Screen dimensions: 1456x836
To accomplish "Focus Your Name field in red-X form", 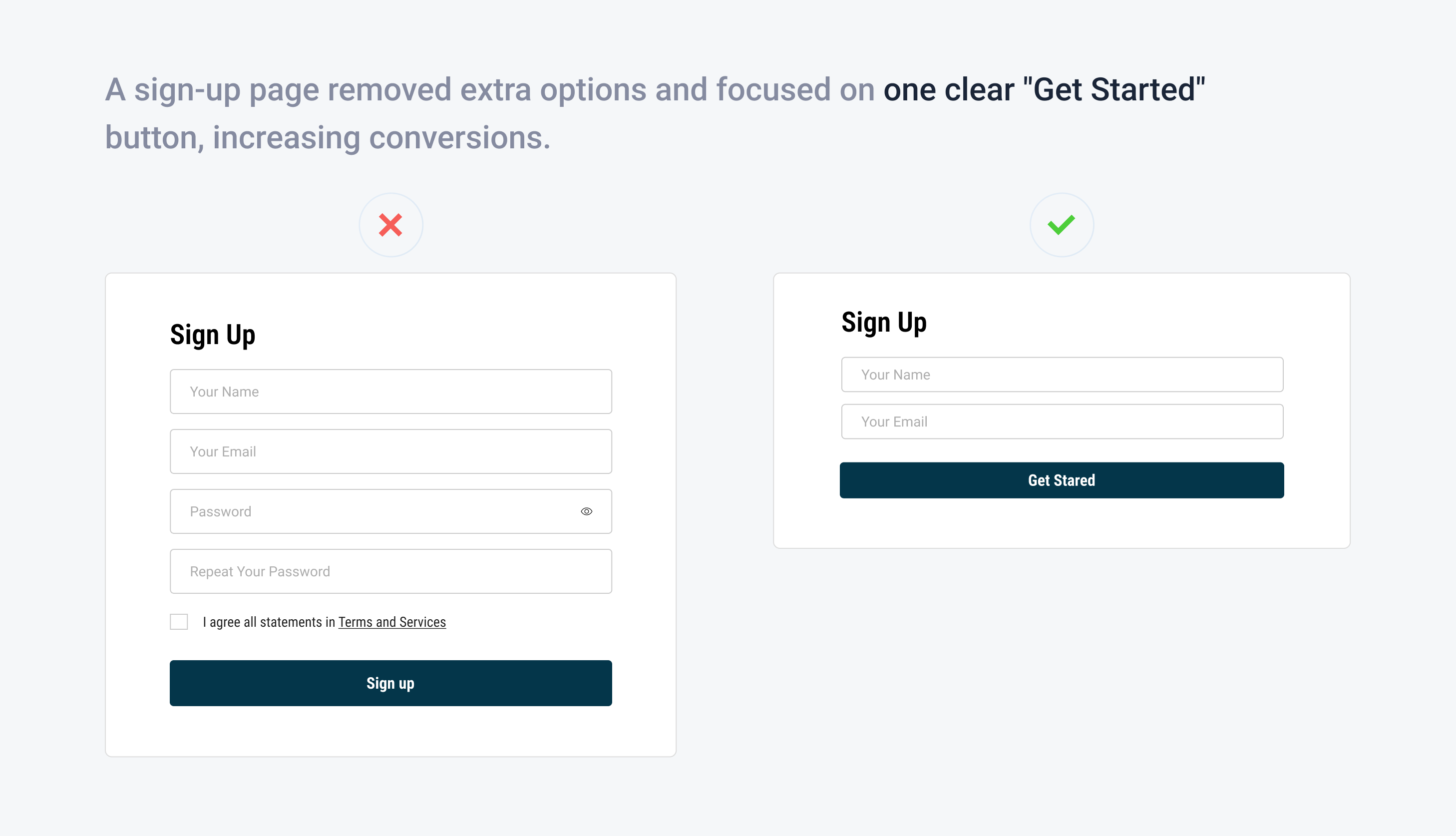I will tap(390, 392).
